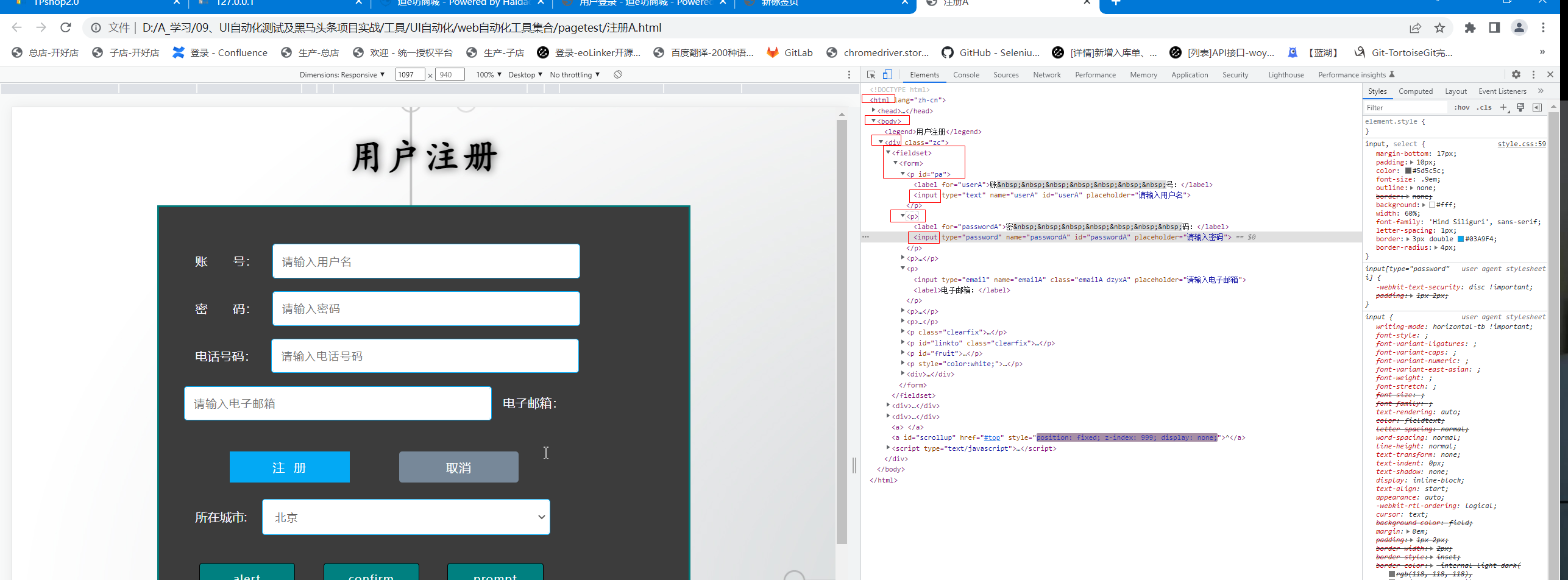Click the browser Back arrow

(x=17, y=27)
